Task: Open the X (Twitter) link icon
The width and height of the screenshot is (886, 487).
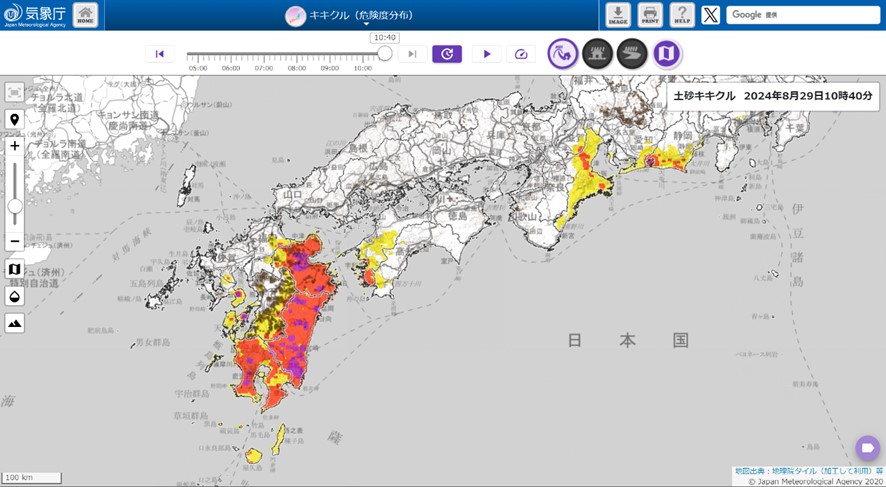Action: [710, 15]
